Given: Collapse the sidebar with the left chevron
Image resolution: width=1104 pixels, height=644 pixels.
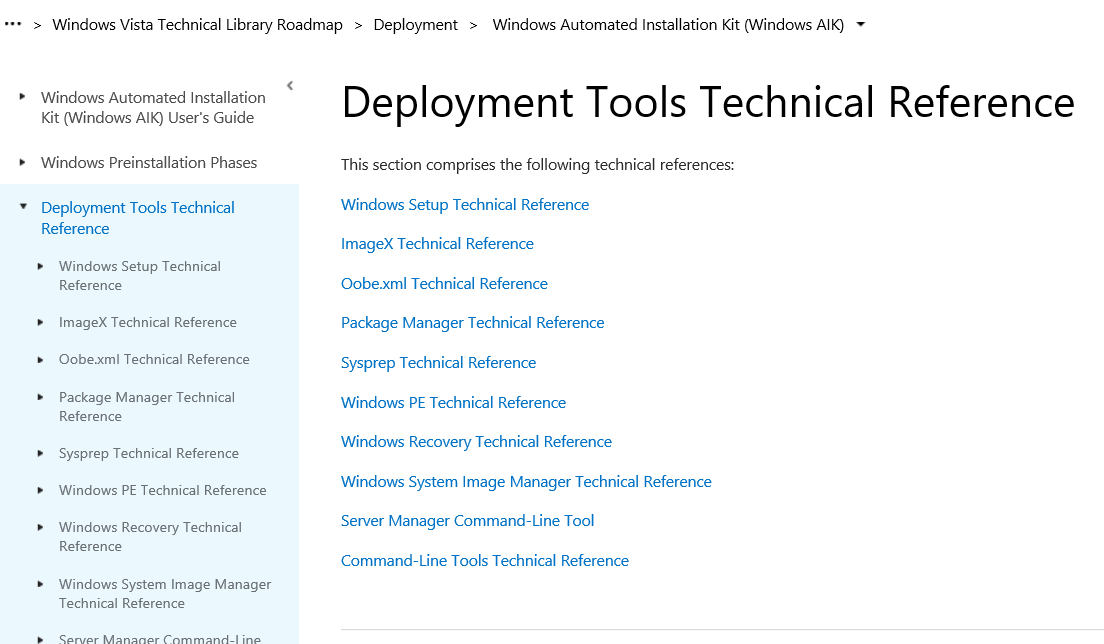Looking at the screenshot, I should click(x=290, y=86).
